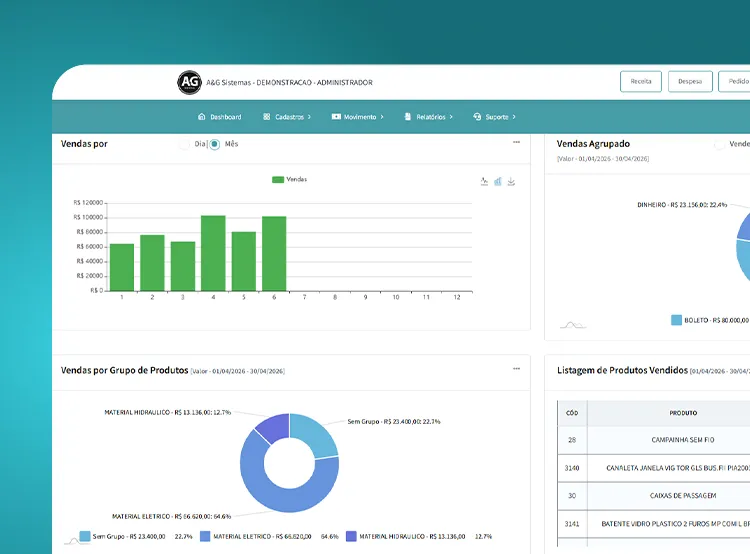Toggle the green Vendas legend swatch
The height and width of the screenshot is (554, 750).
(278, 179)
